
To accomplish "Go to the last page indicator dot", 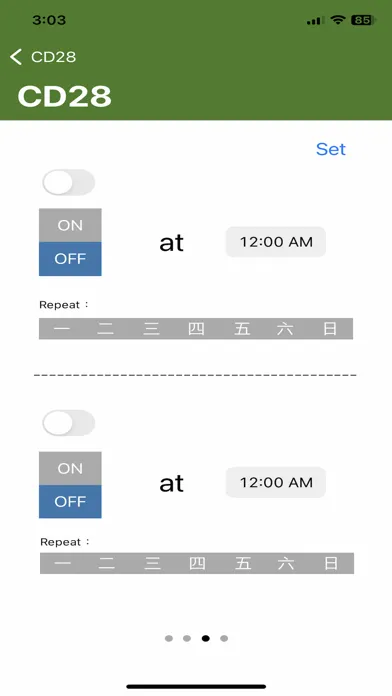I will [224, 638].
